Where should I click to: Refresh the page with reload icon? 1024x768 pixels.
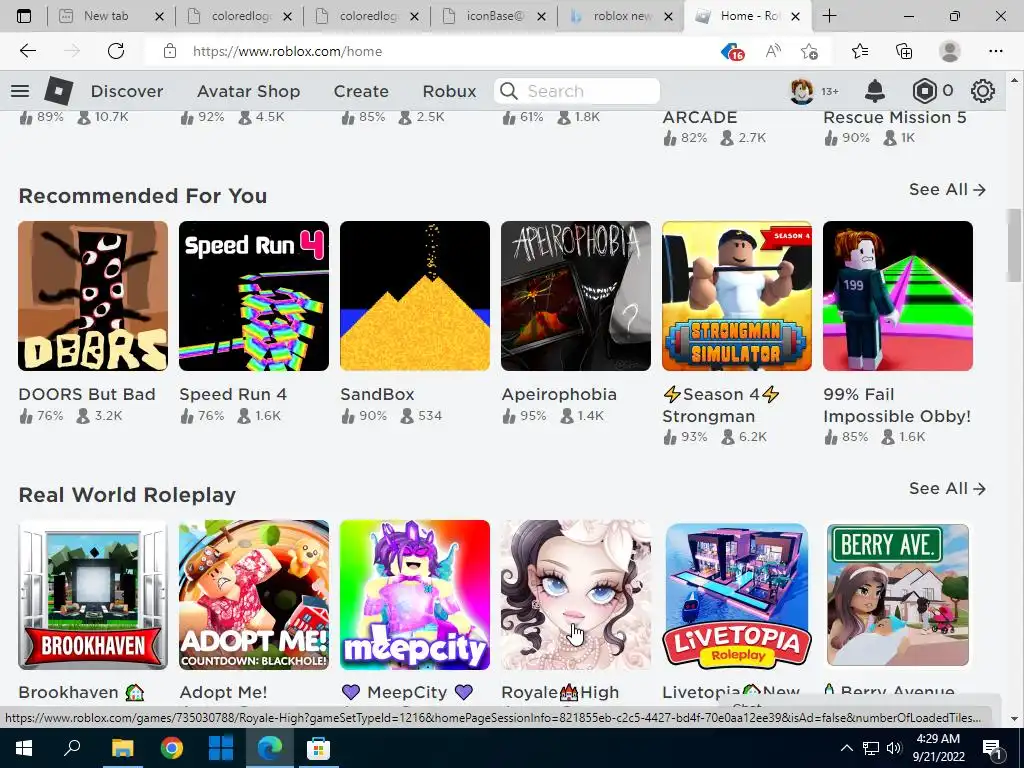116,51
